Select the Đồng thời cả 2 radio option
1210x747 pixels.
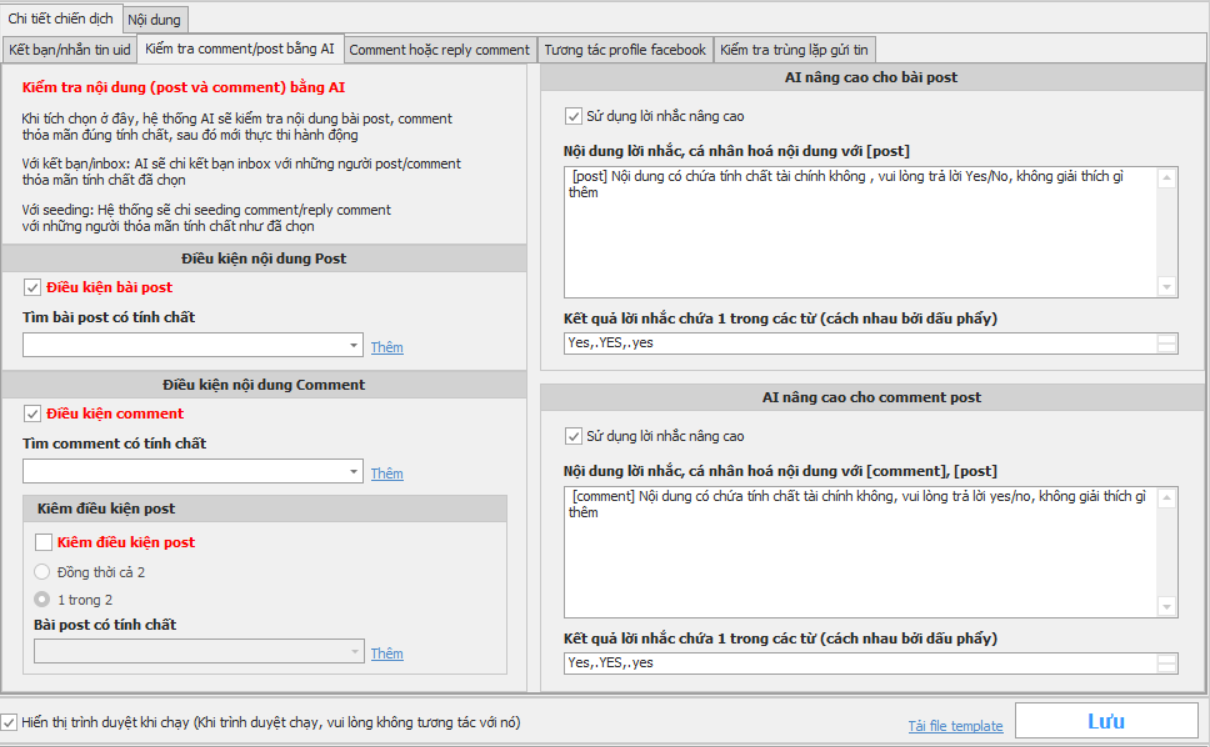coord(42,573)
